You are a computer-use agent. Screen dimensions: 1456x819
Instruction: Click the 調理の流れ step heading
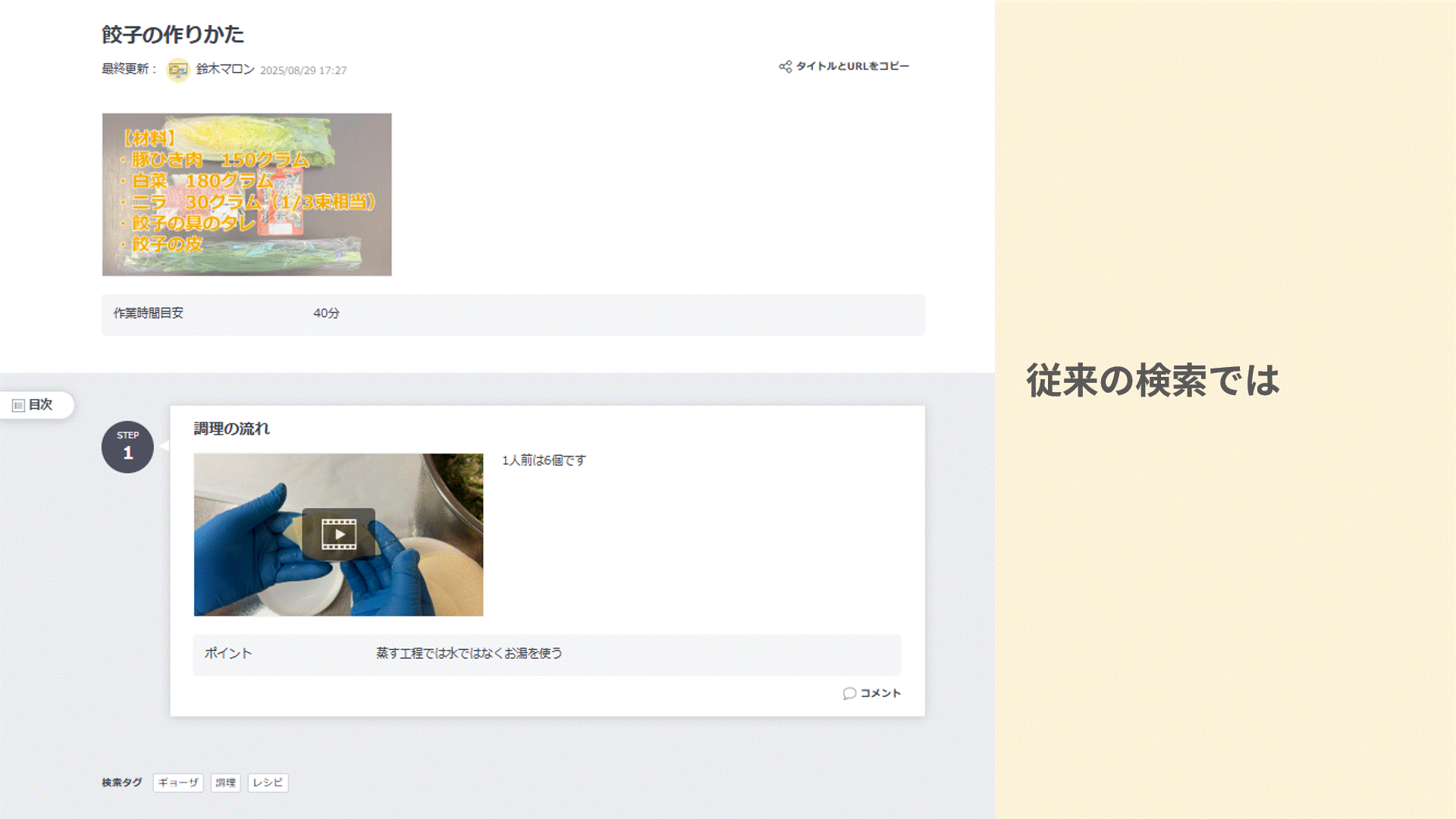[233, 428]
